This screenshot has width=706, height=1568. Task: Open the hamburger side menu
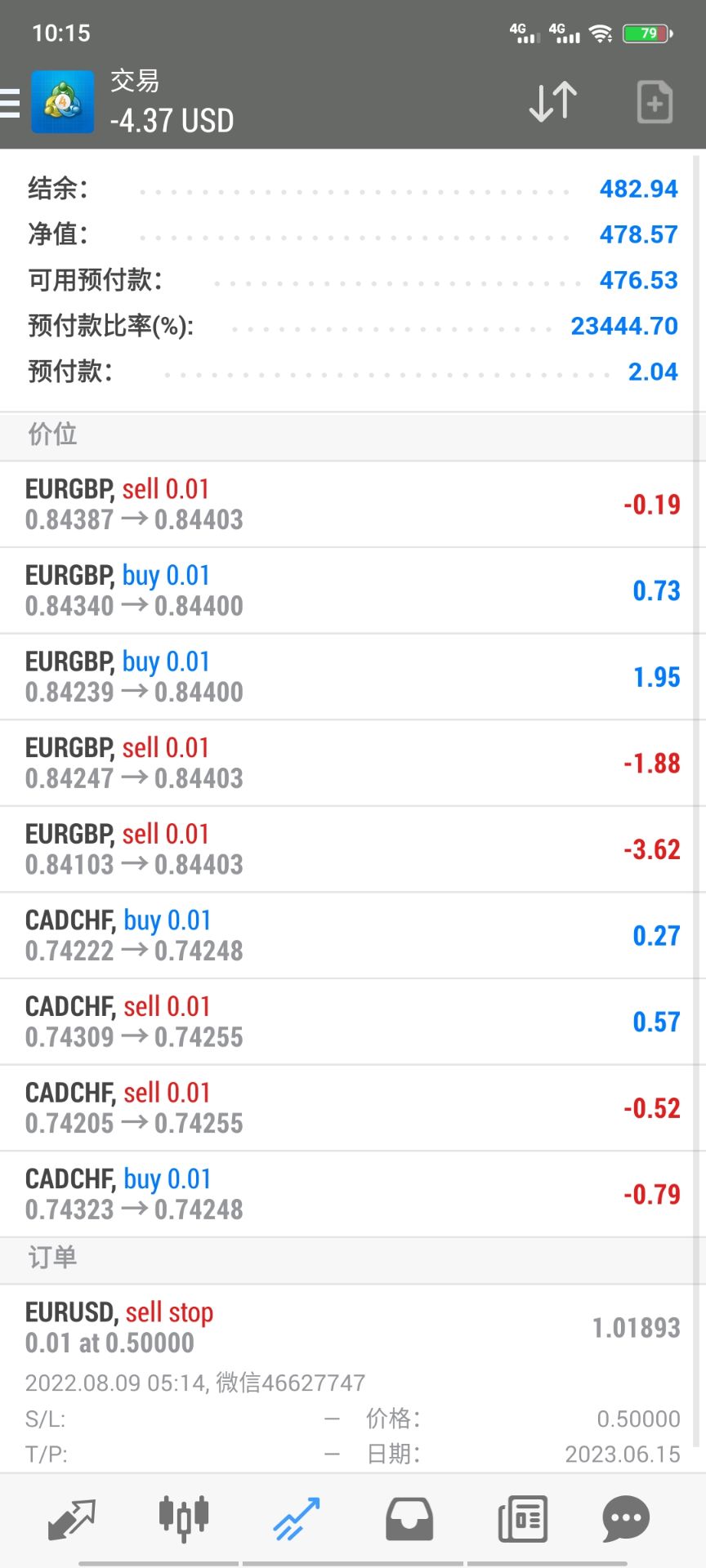click(x=10, y=103)
